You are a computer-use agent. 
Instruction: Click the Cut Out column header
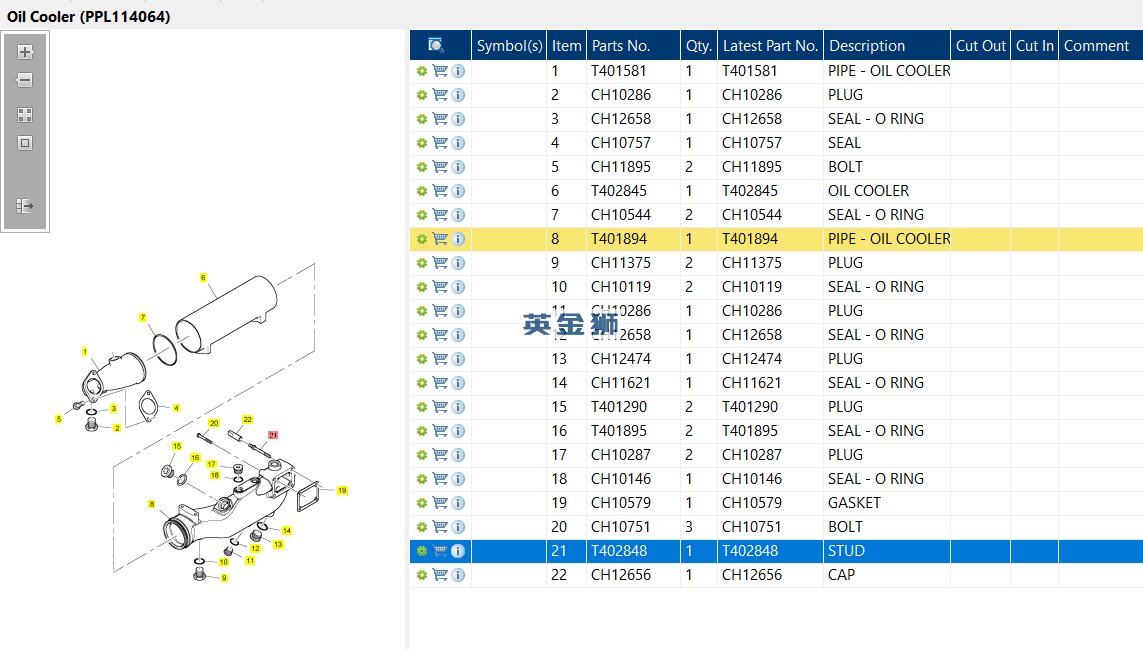[980, 45]
